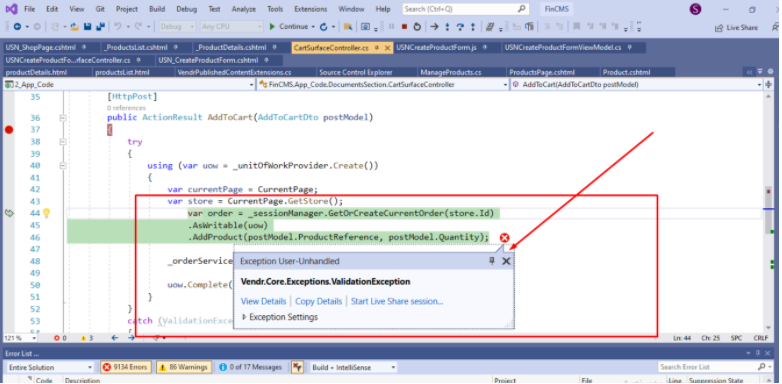Click the lightbulb quick actions icon on line 44
Image resolution: width=782 pixels, height=384 pixels.
pos(46,213)
